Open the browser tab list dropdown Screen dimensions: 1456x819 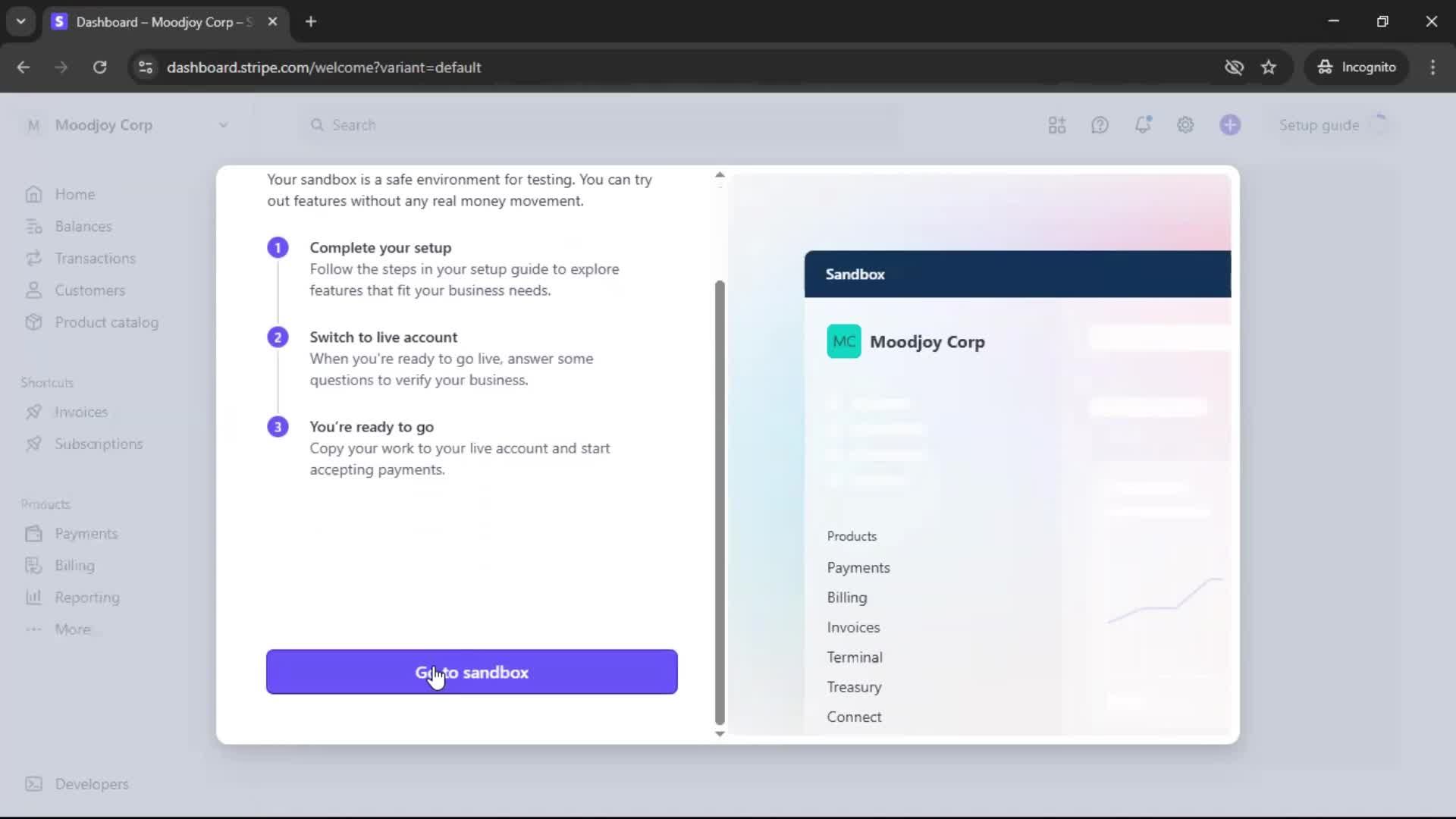pos(20,21)
